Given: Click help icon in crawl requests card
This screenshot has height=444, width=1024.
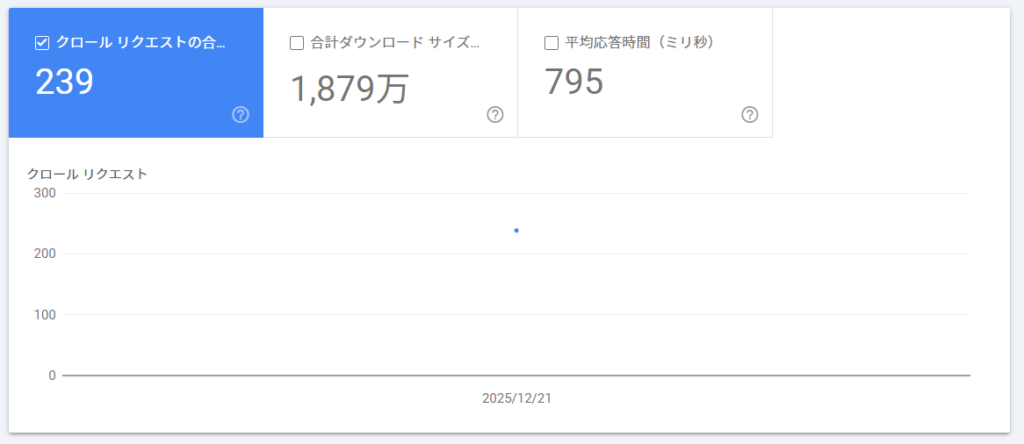Looking at the screenshot, I should pos(240,115).
